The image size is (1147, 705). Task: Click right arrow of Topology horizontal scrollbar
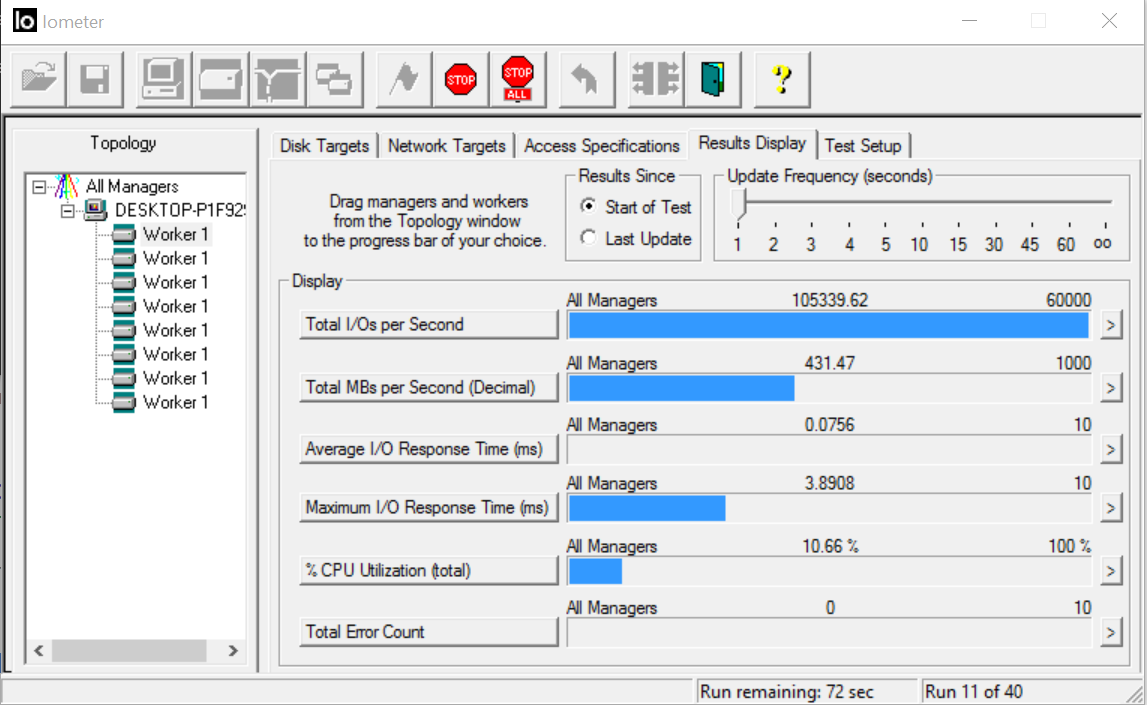pos(232,651)
